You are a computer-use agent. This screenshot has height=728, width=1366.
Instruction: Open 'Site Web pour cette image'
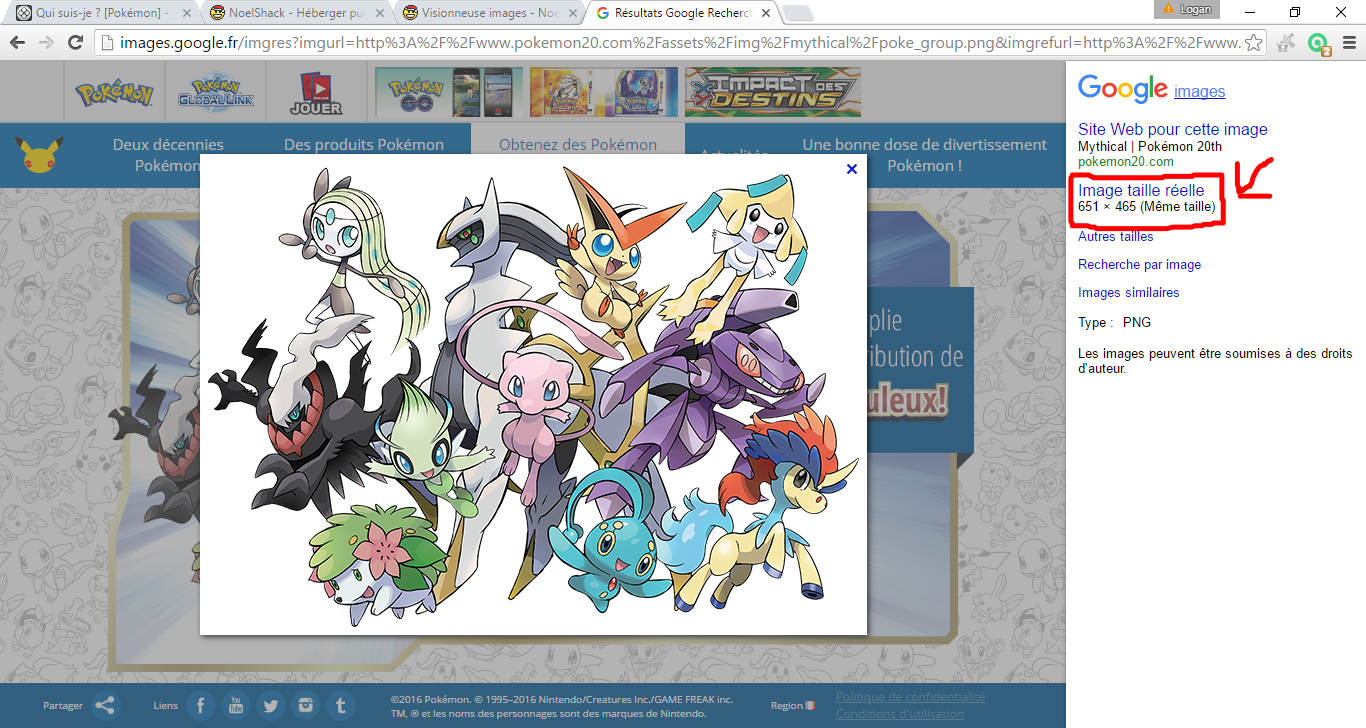click(x=1172, y=129)
